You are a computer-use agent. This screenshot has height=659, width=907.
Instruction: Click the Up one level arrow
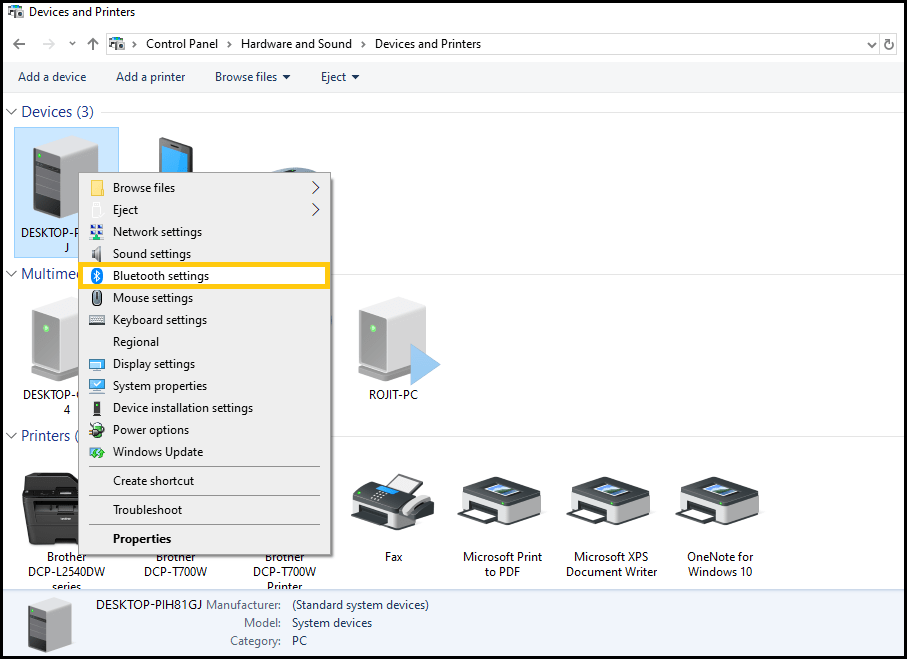pyautogui.click(x=93, y=44)
